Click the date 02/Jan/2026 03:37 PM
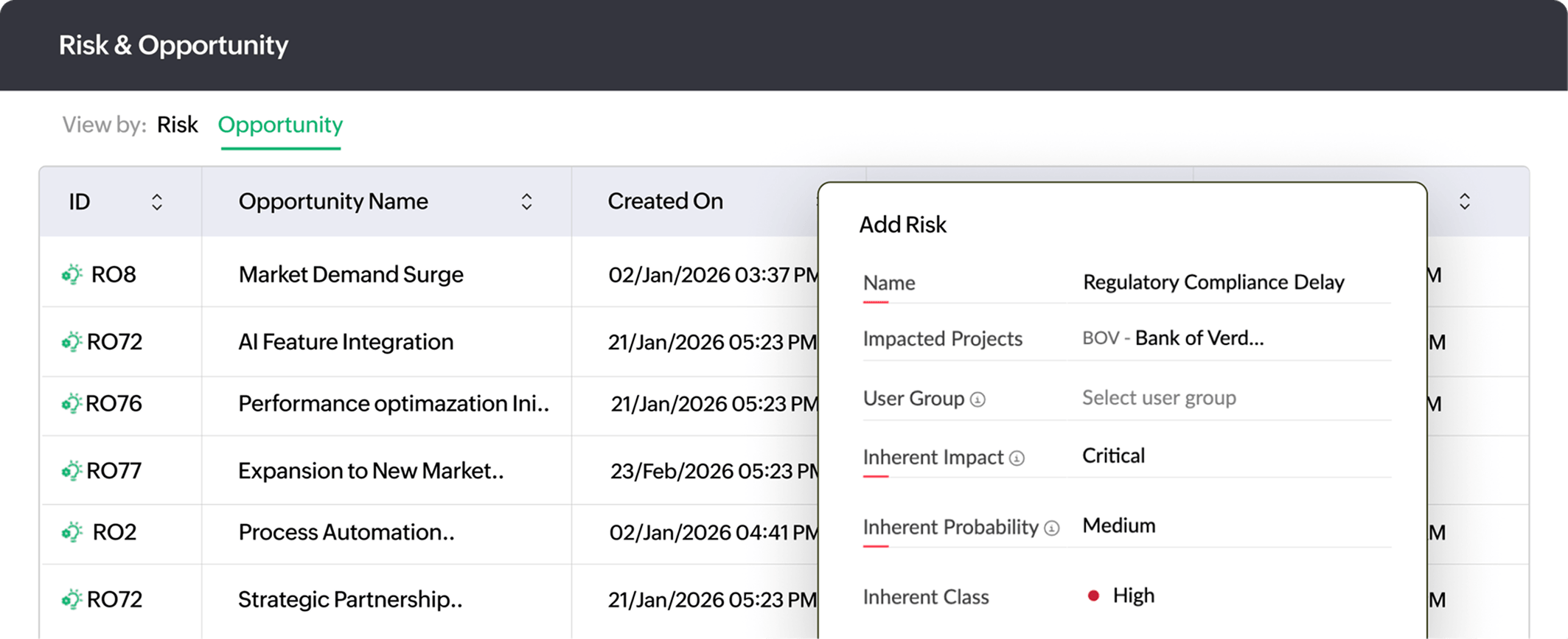The height and width of the screenshot is (639, 1568). click(x=713, y=275)
